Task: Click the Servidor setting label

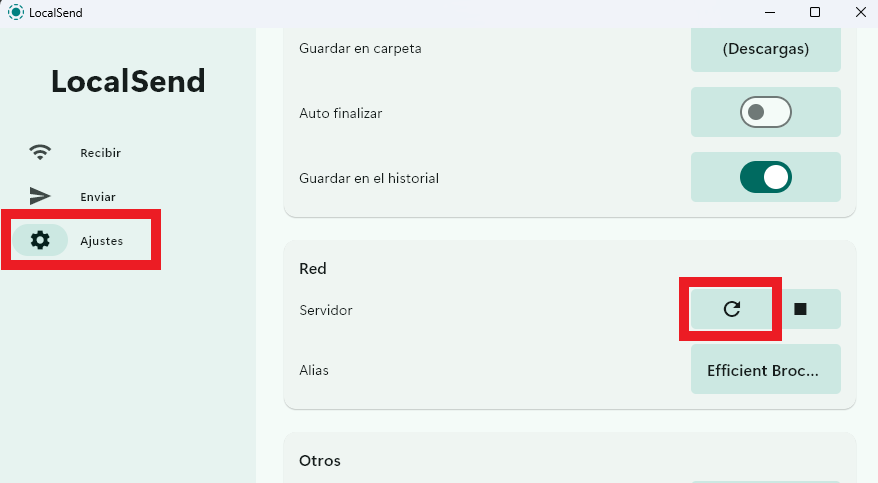Action: click(326, 310)
